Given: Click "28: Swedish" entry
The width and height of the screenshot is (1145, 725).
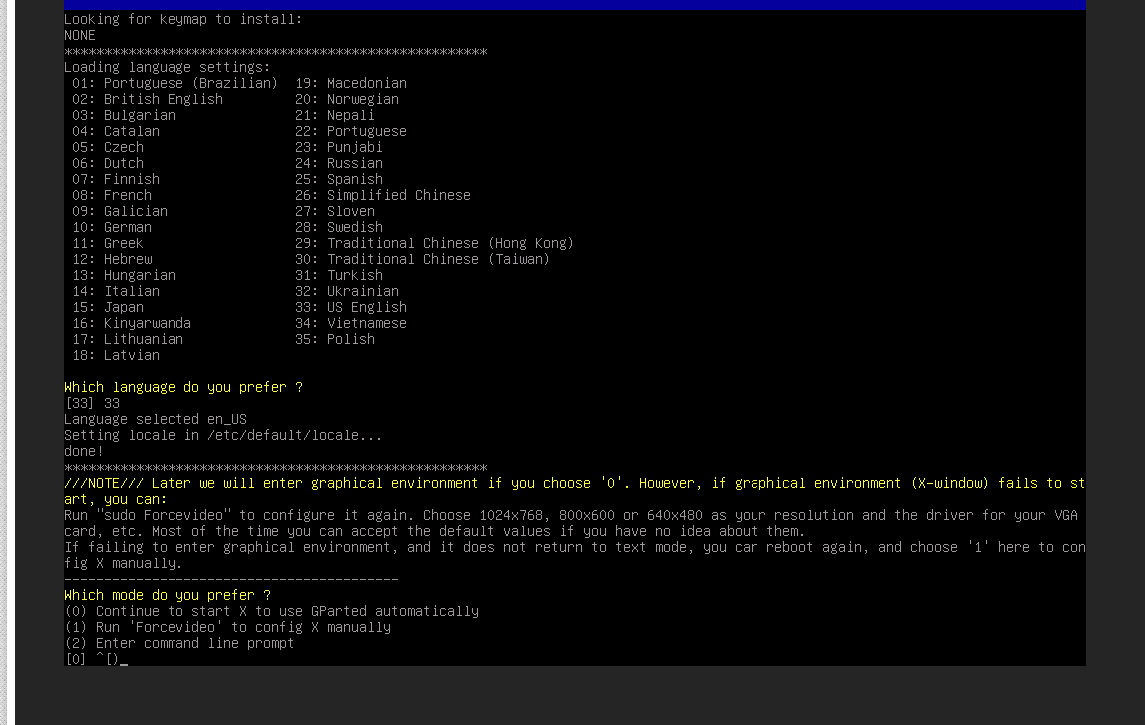Looking at the screenshot, I should [x=339, y=228].
